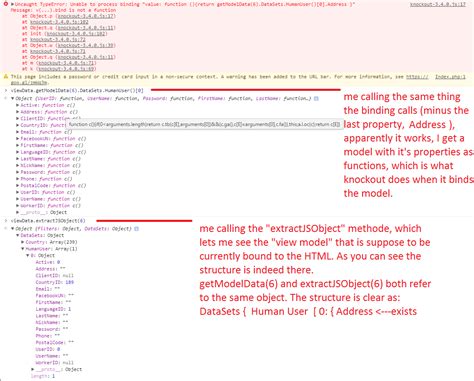Expand the WorkerID: function c() property
Image resolution: width=474 pixels, height=381 pixels.
(x=18, y=206)
